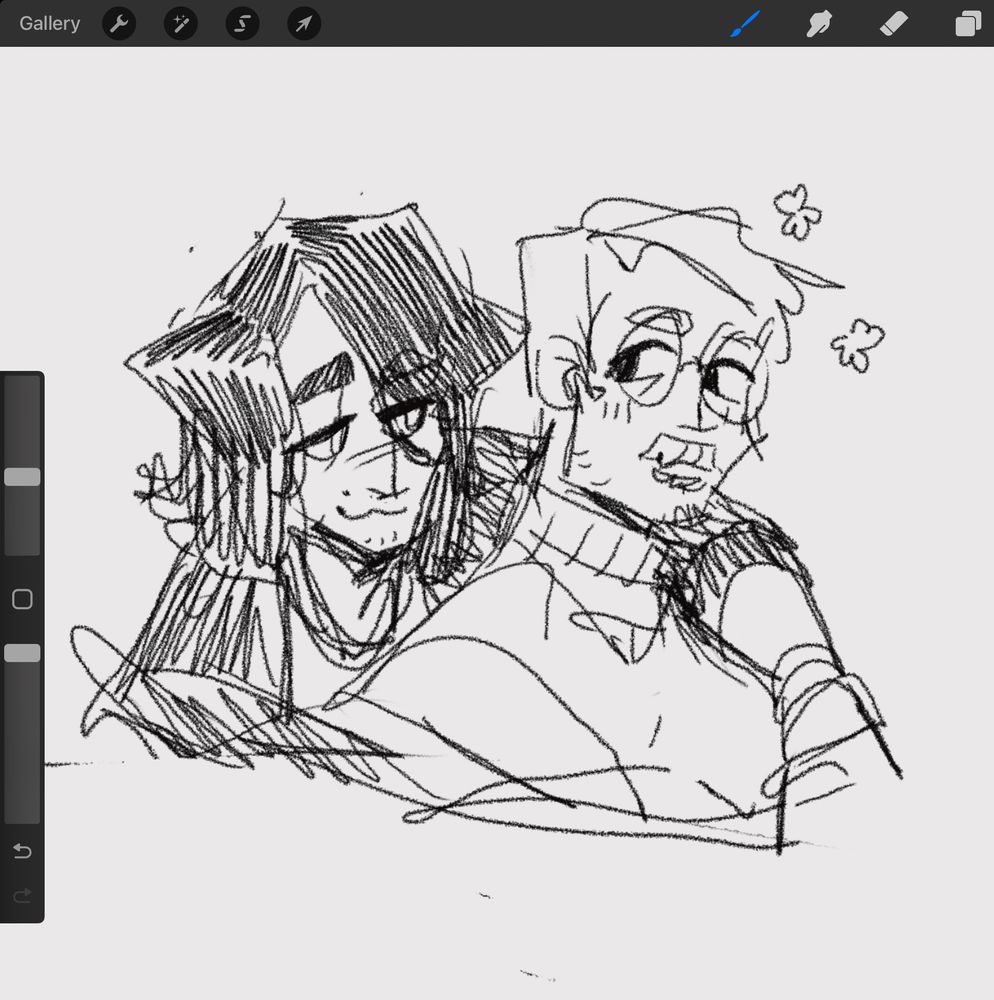
Task: Open the Actions wrench menu
Action: [119, 24]
